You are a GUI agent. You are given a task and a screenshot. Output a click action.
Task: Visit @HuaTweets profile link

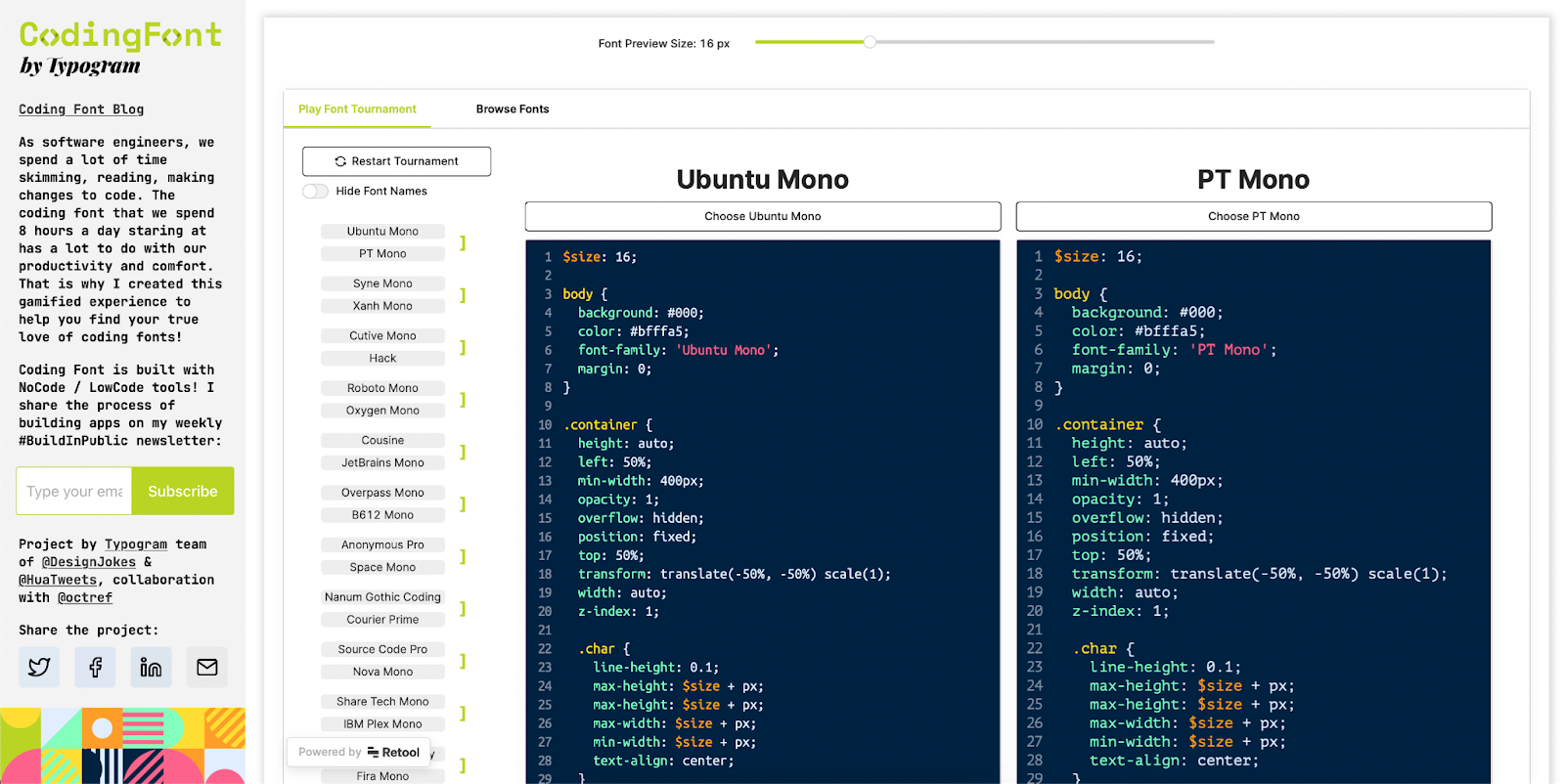pyautogui.click(x=58, y=580)
